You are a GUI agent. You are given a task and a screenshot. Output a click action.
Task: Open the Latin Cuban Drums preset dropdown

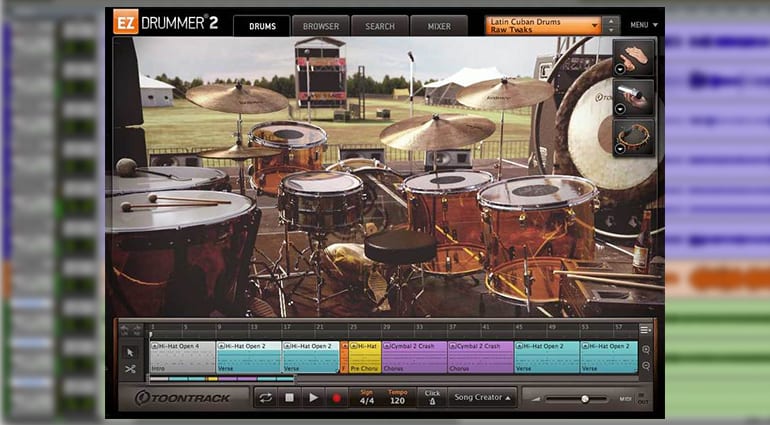coord(543,26)
